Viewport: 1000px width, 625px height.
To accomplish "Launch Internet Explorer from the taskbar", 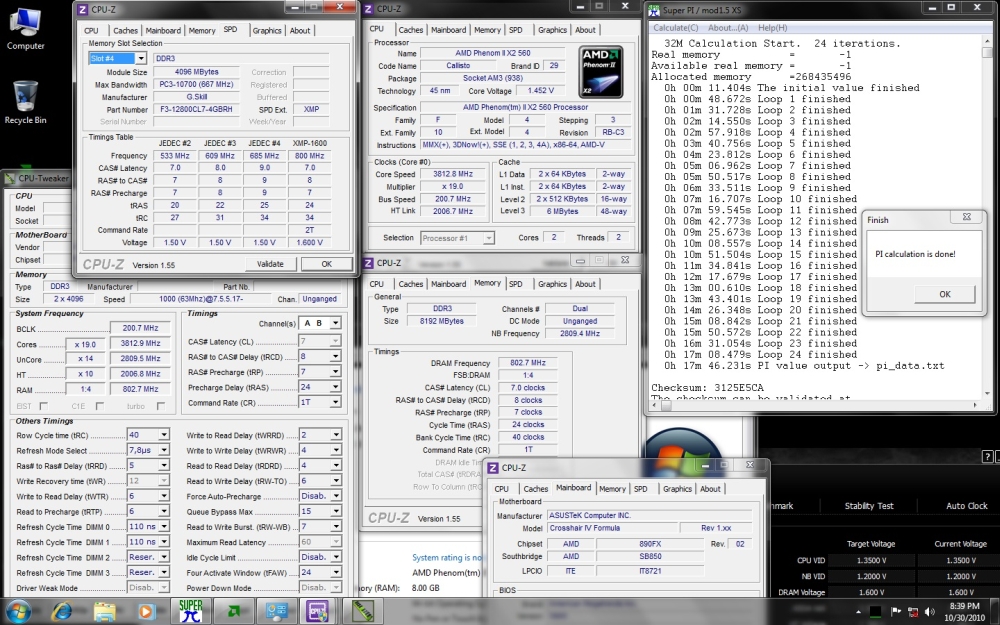I will click(x=62, y=612).
